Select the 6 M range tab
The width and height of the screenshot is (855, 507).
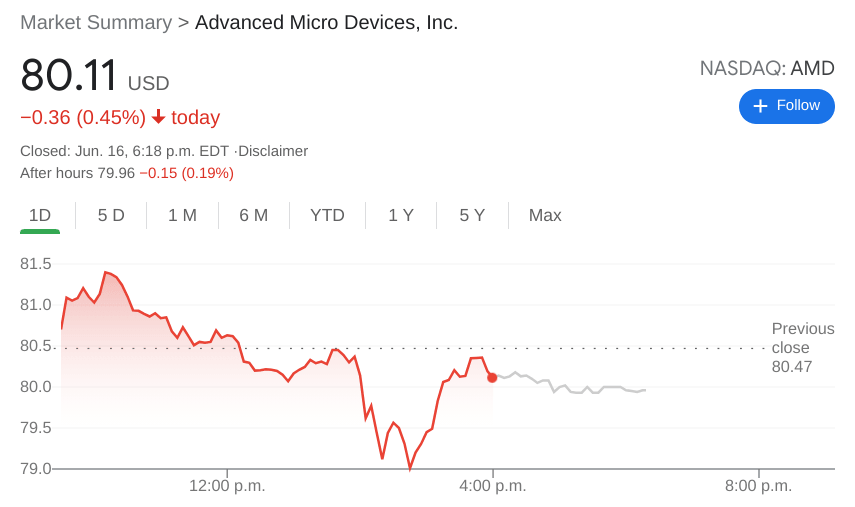253,215
